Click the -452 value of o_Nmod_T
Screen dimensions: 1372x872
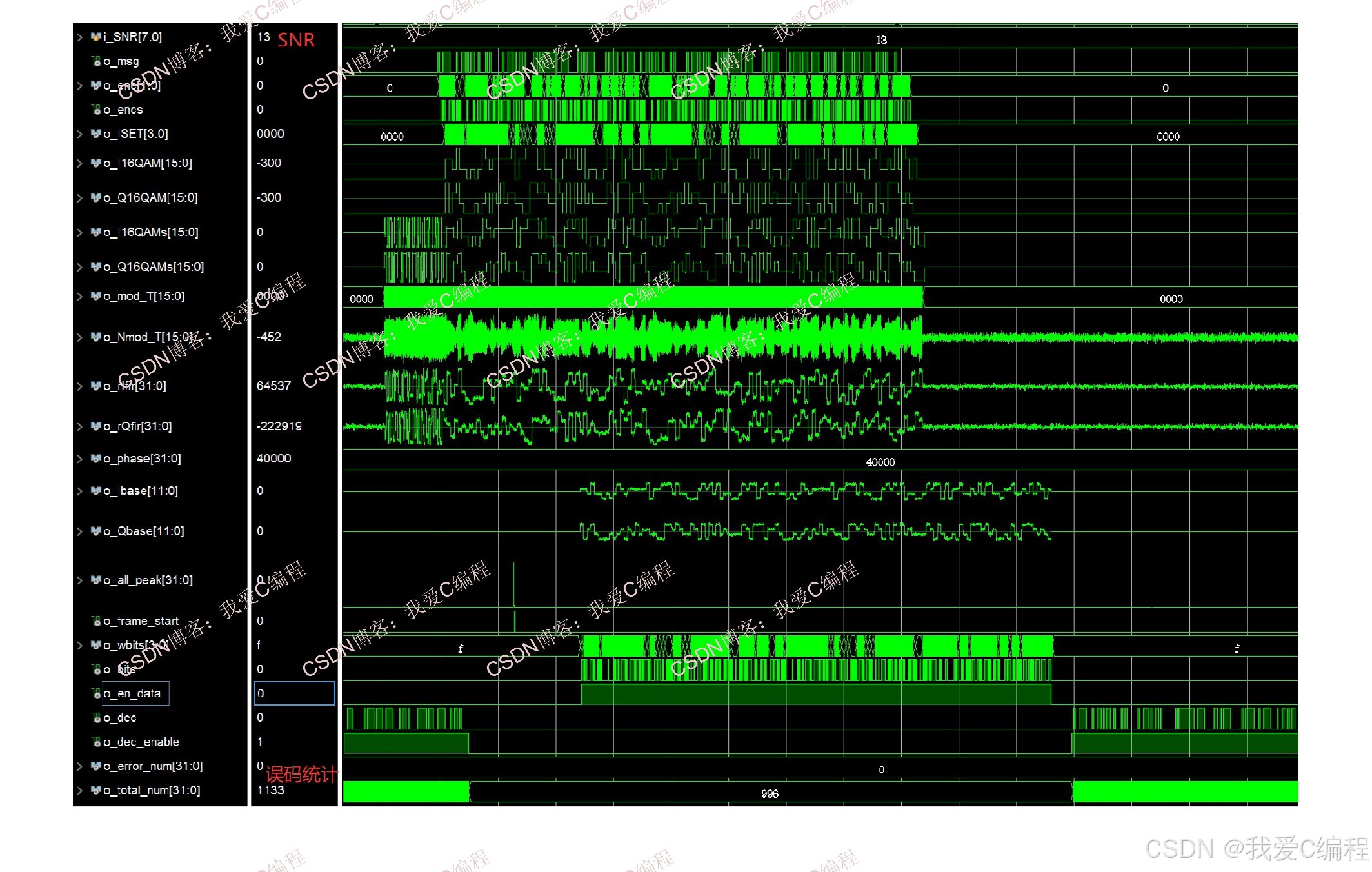point(269,337)
